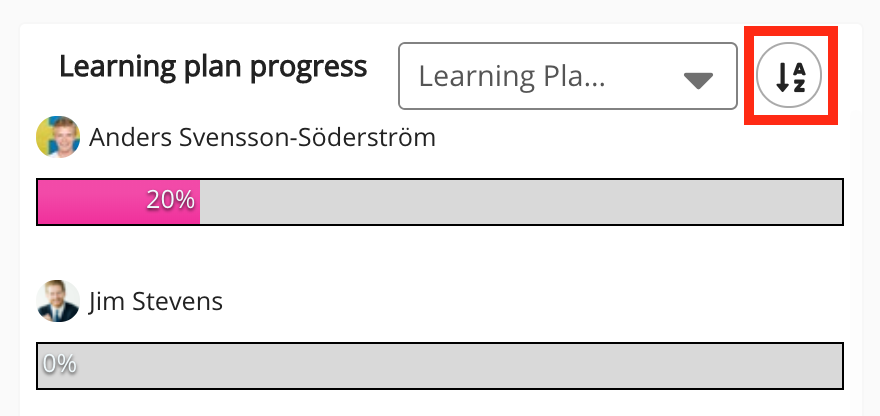Viewport: 880px width, 416px height.
Task: Click the down arrow inside sort button
Action: [782, 76]
